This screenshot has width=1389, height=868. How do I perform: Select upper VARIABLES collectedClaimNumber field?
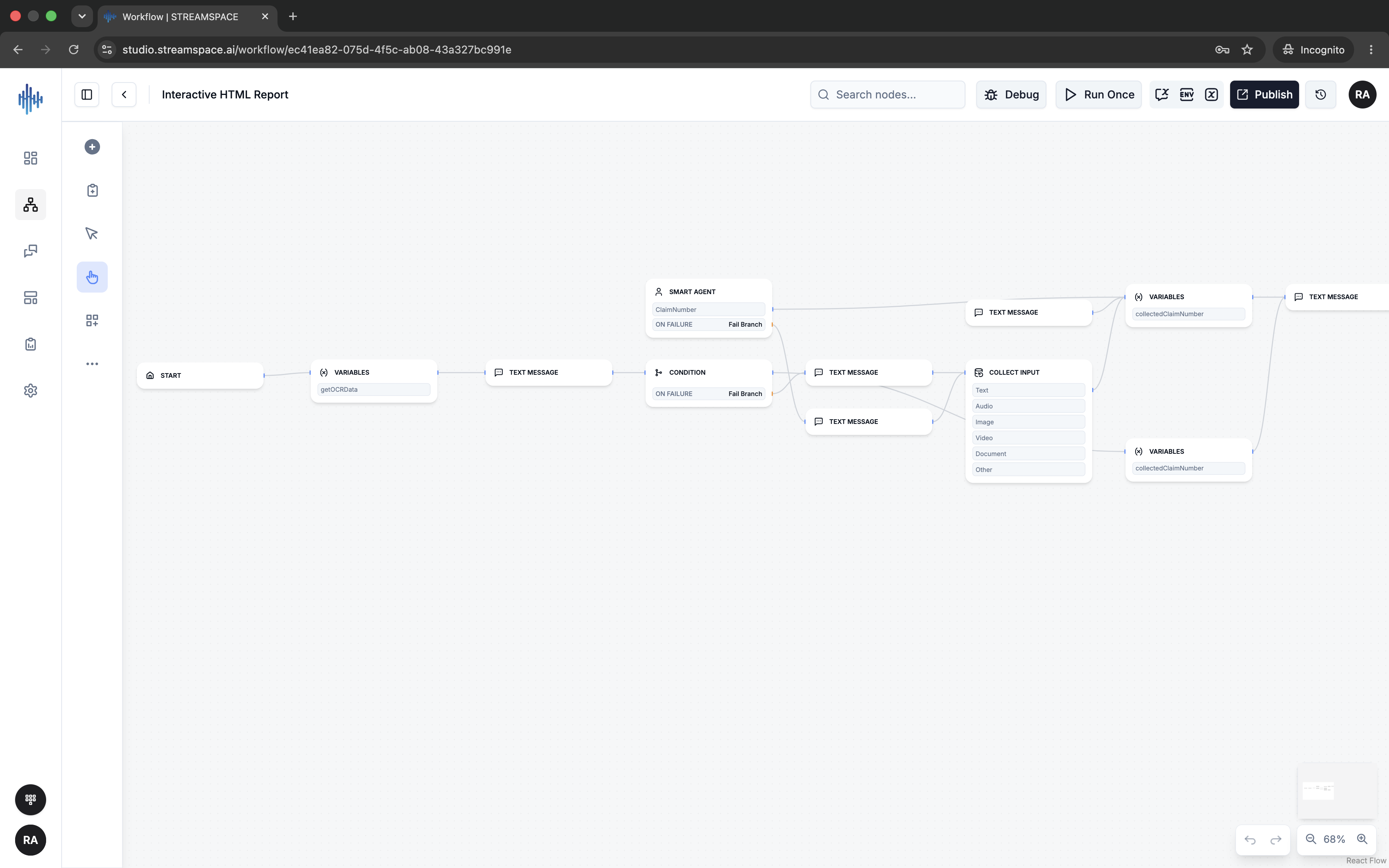pos(1188,314)
